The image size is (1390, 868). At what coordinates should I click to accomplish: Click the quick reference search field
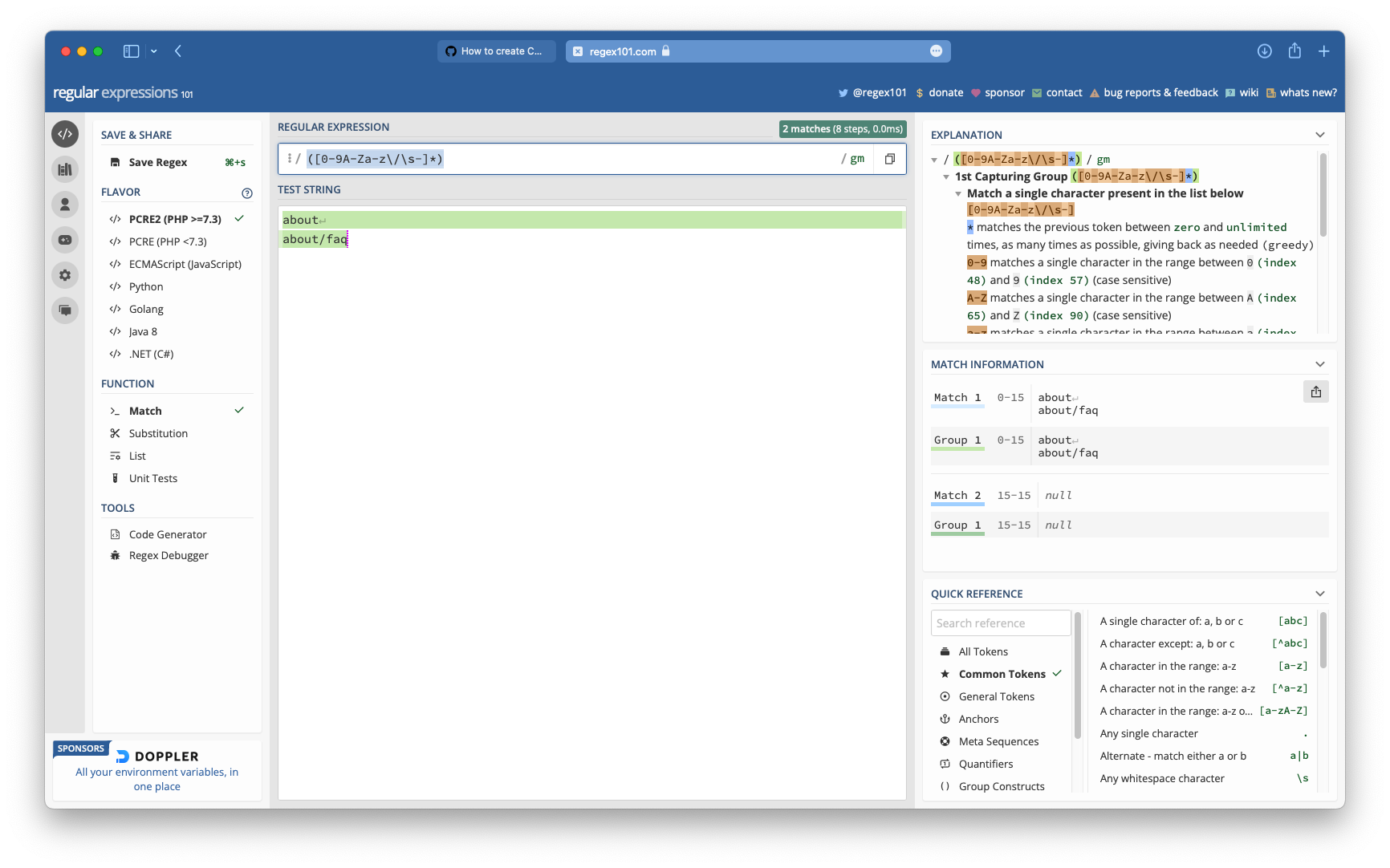(x=1000, y=623)
